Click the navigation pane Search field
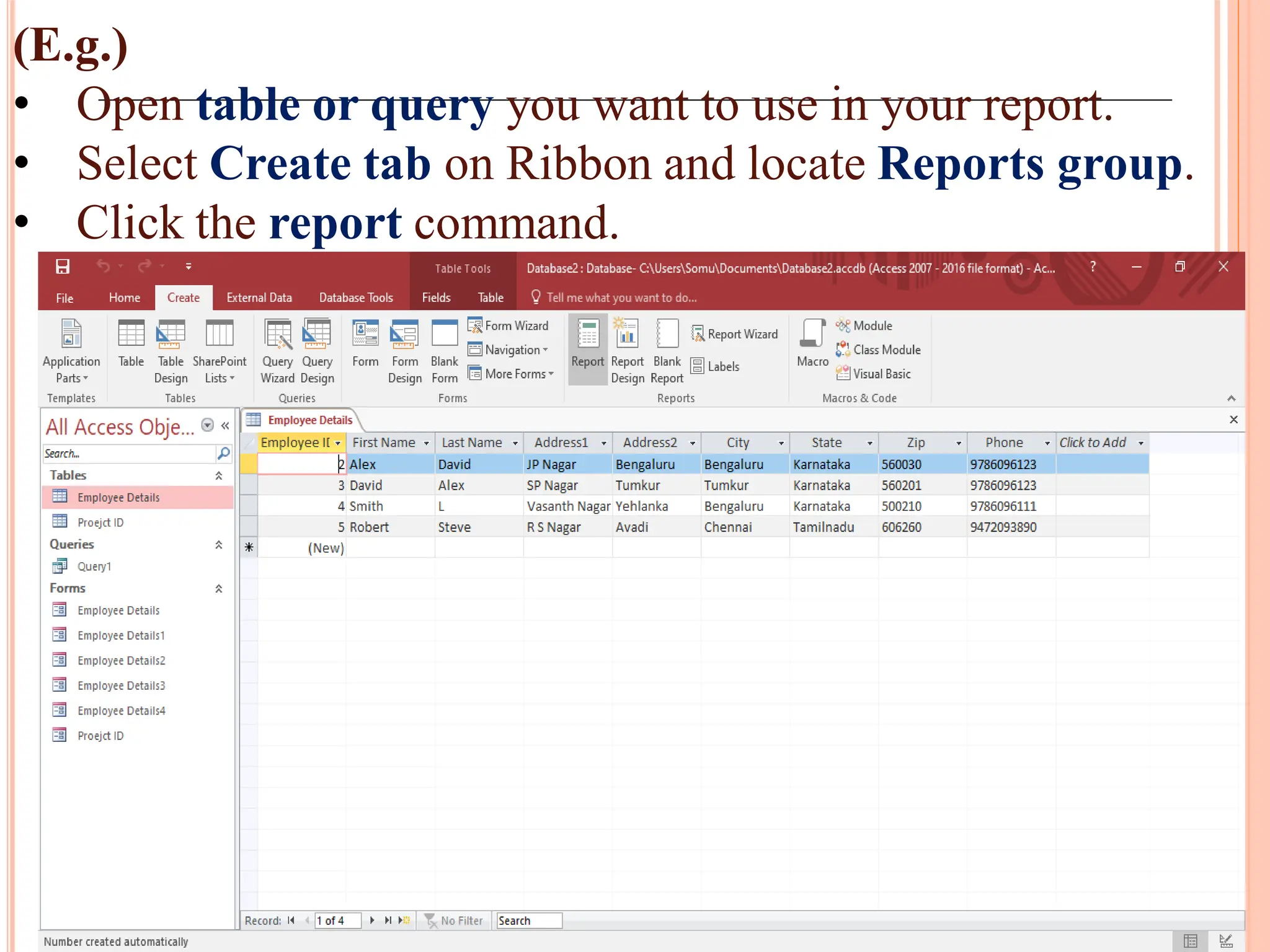The height and width of the screenshot is (952, 1270). point(129,454)
